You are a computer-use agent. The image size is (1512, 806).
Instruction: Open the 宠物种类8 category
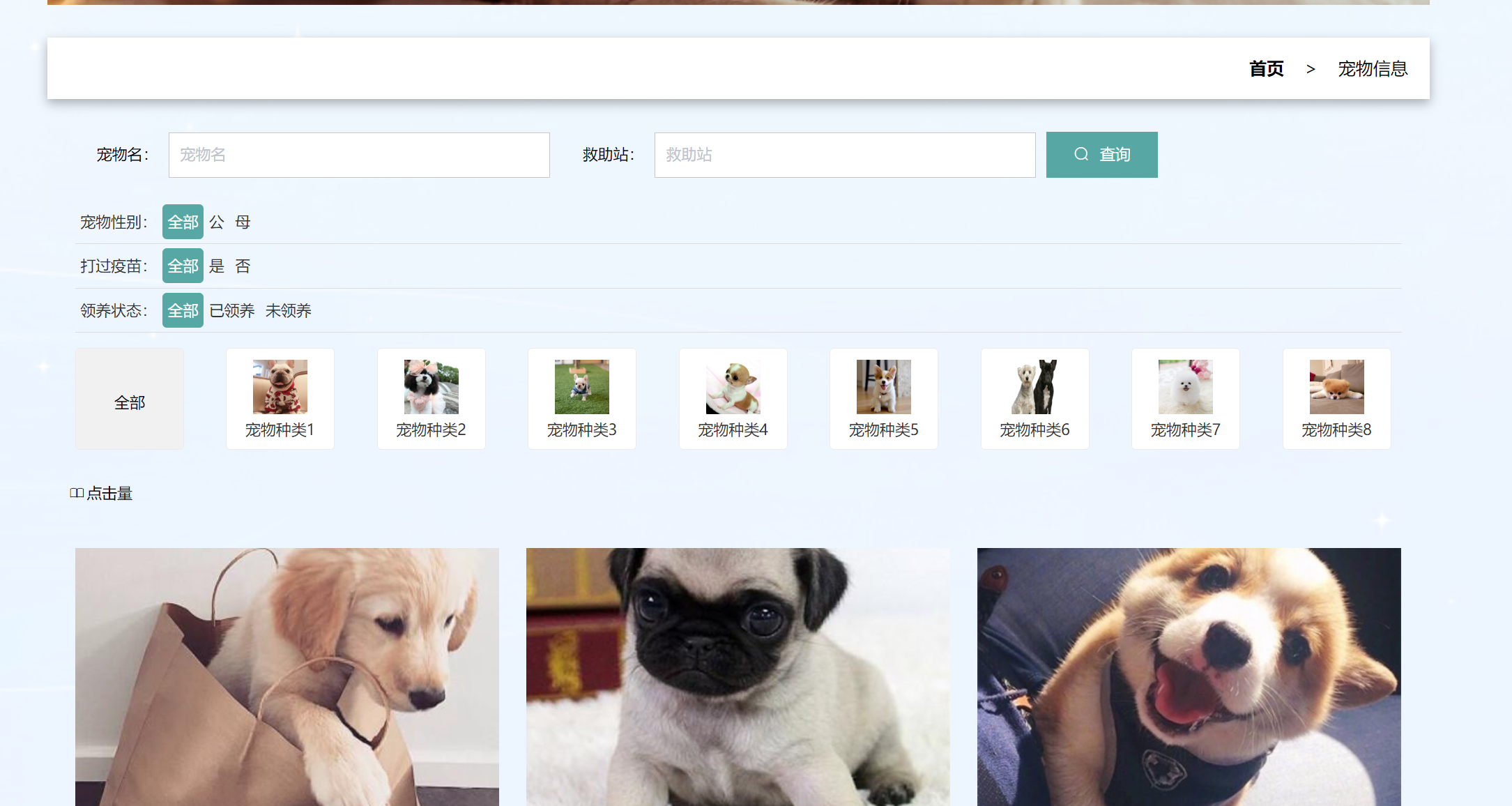[1336, 398]
